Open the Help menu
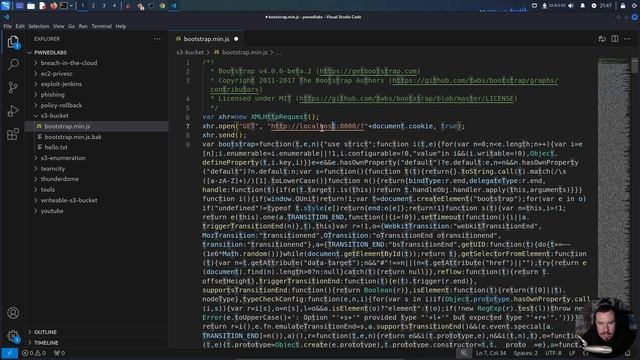Viewport: 640px width, 360px height. coord(120,26)
